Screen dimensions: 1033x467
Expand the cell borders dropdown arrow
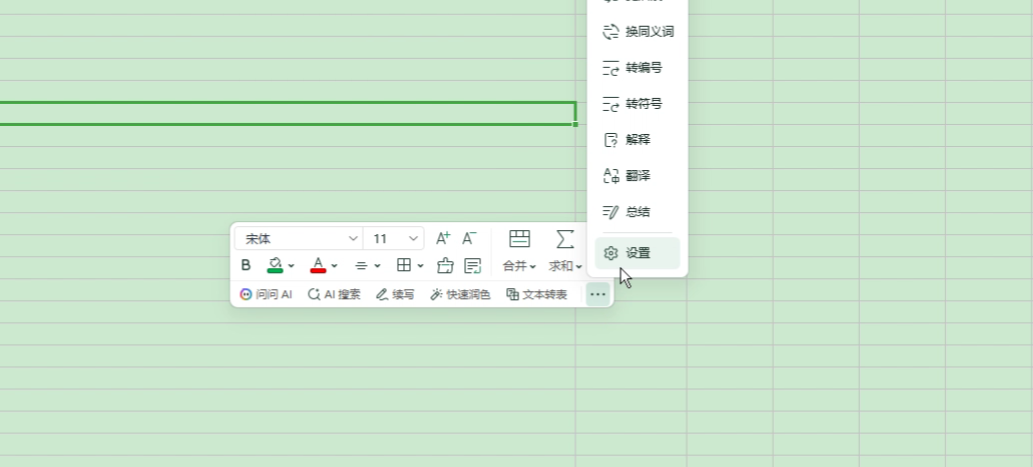421,266
